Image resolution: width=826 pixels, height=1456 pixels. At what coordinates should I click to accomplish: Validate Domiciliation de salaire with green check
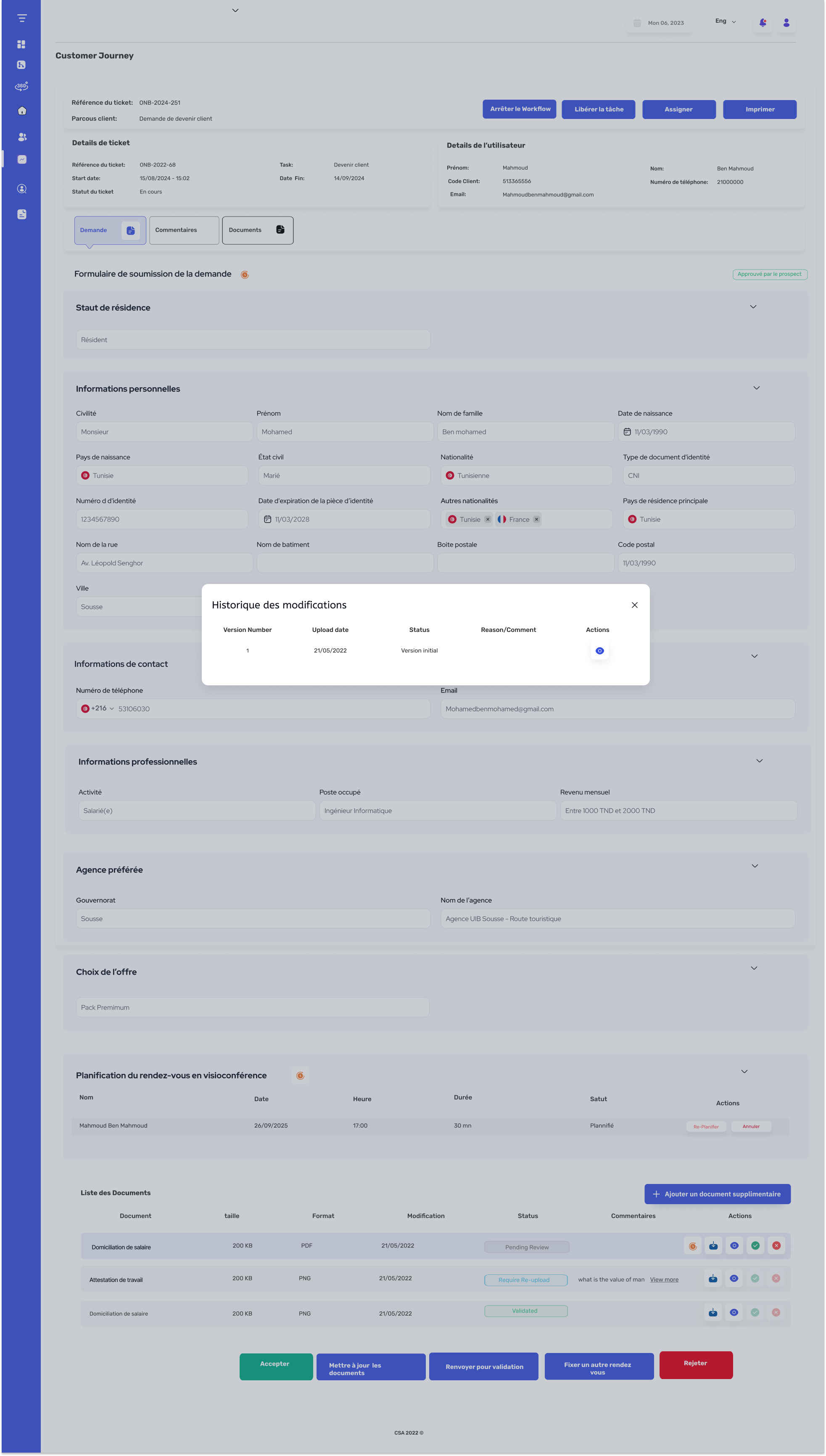tap(755, 1245)
